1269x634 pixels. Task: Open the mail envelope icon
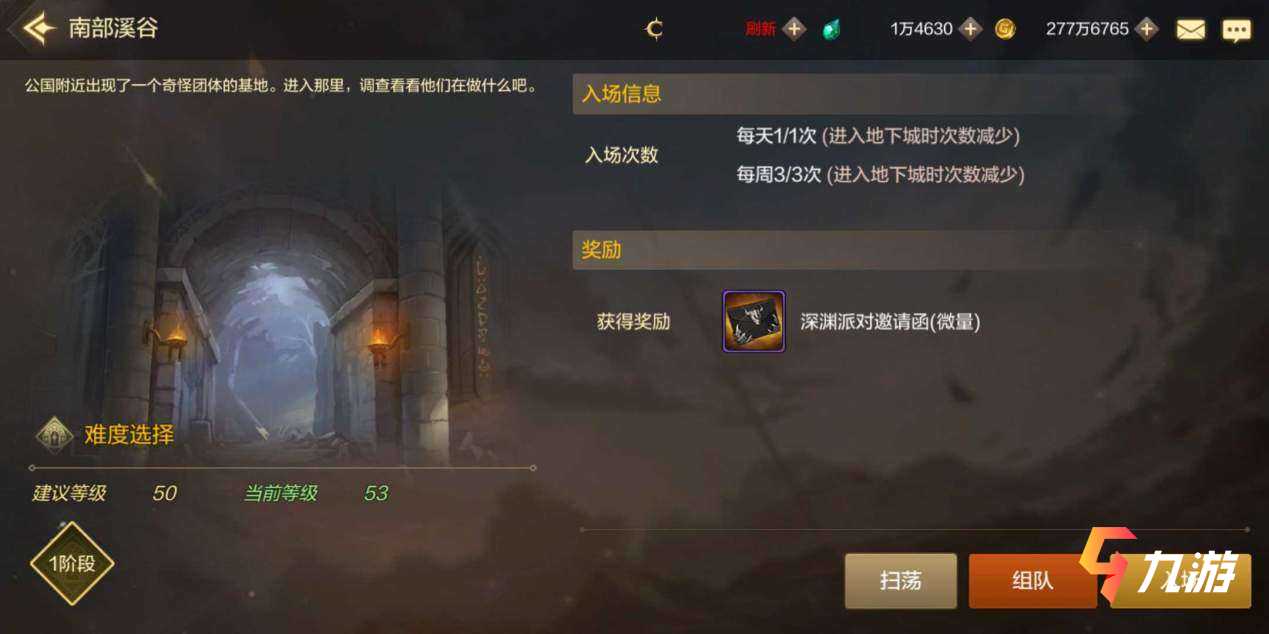click(x=1190, y=30)
